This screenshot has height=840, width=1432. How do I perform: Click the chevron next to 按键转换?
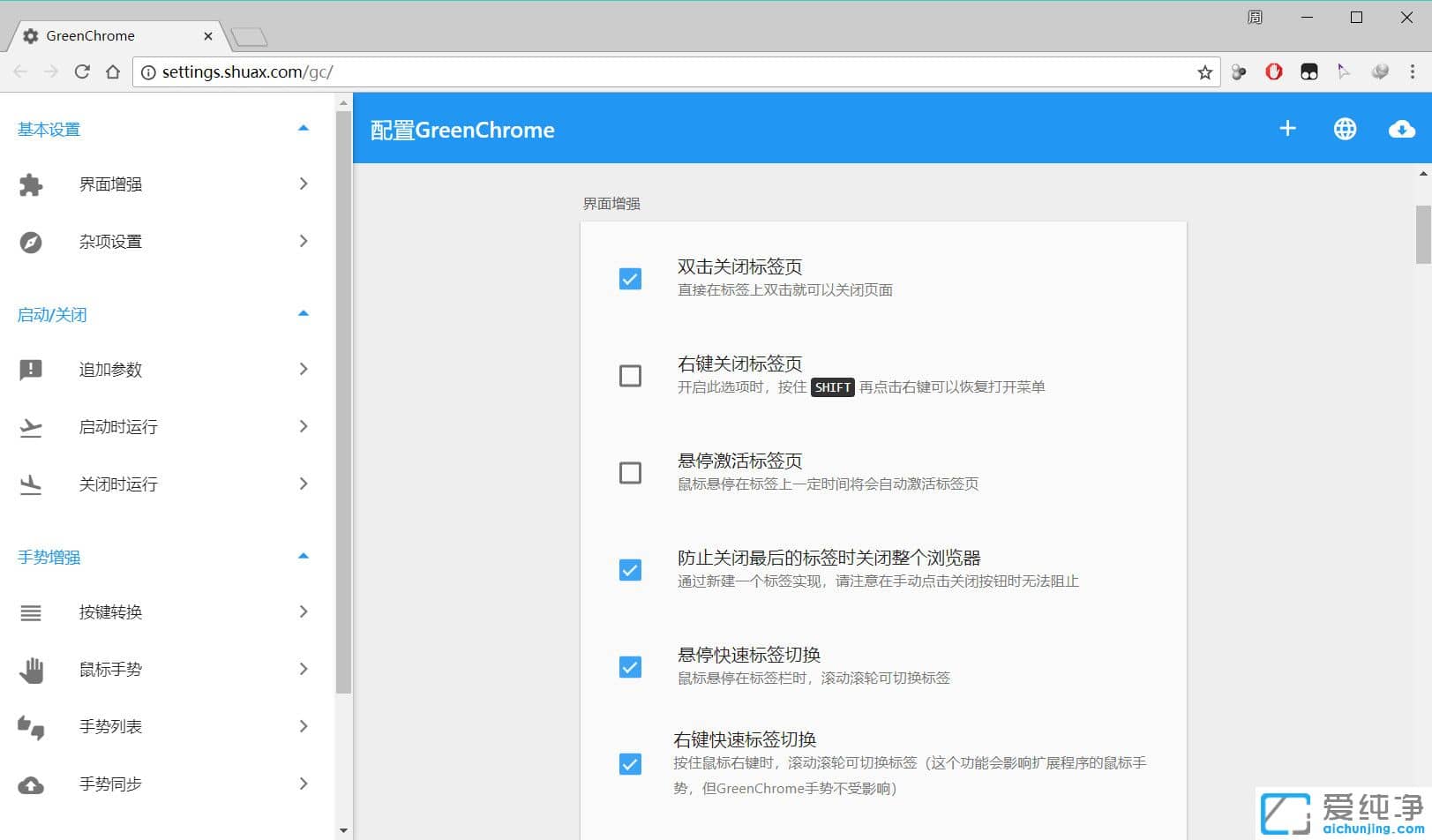pyautogui.click(x=304, y=611)
